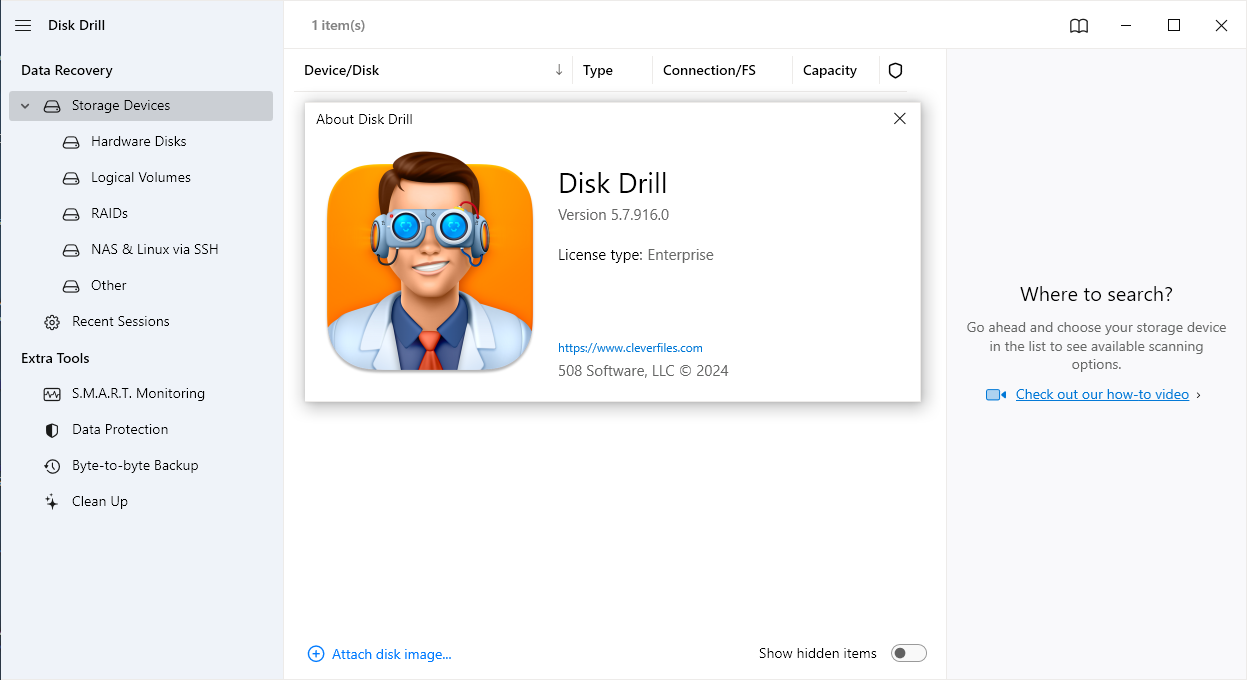Close the main Disk Drill window

pyautogui.click(x=1221, y=26)
